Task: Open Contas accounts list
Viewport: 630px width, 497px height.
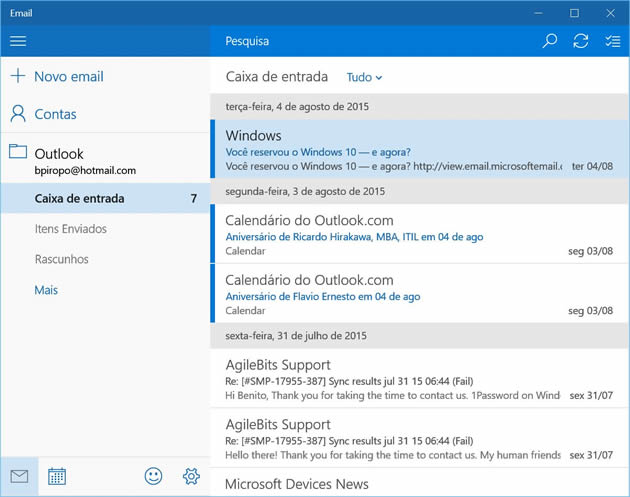Action: coord(55,114)
